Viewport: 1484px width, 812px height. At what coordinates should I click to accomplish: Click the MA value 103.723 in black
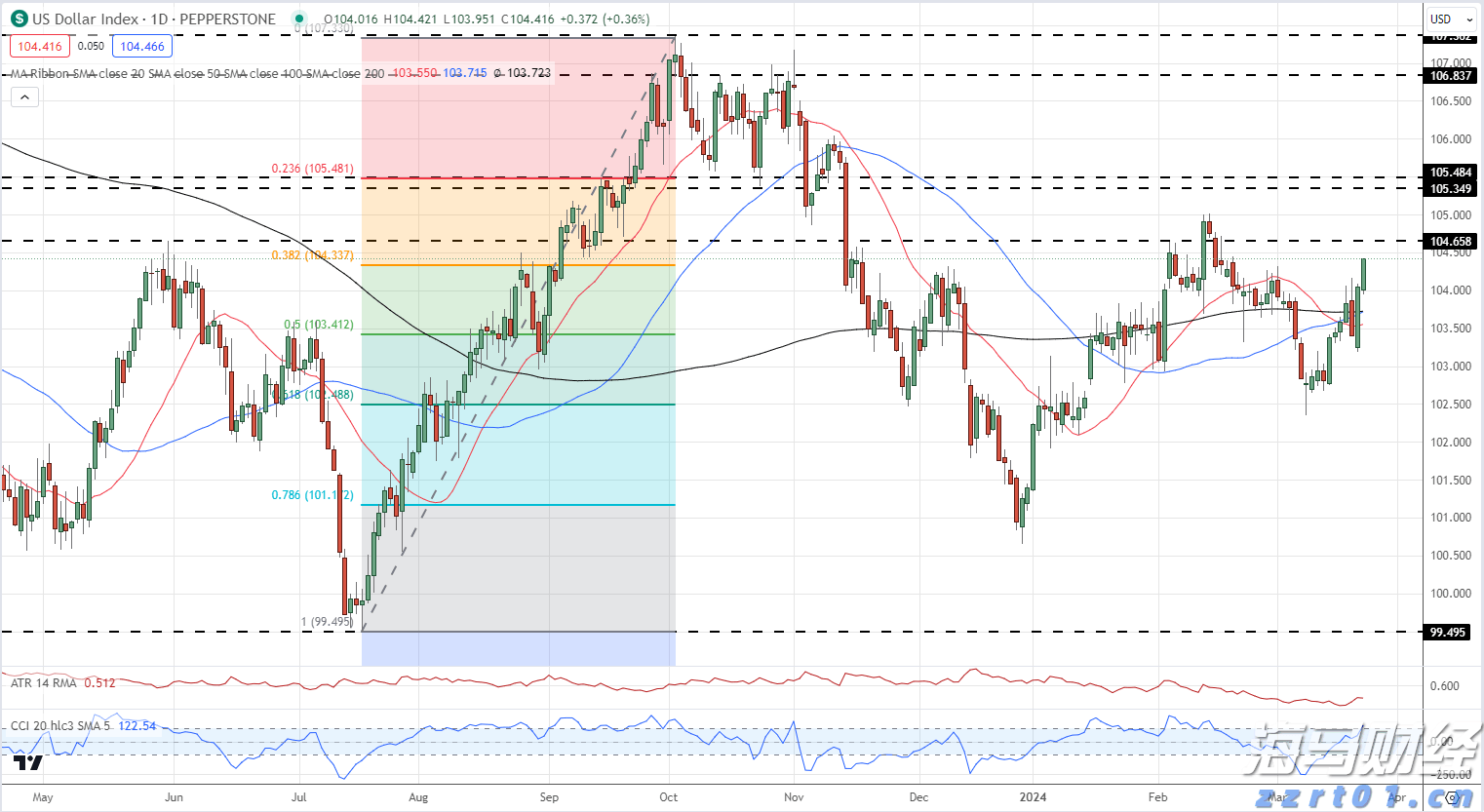[527, 73]
